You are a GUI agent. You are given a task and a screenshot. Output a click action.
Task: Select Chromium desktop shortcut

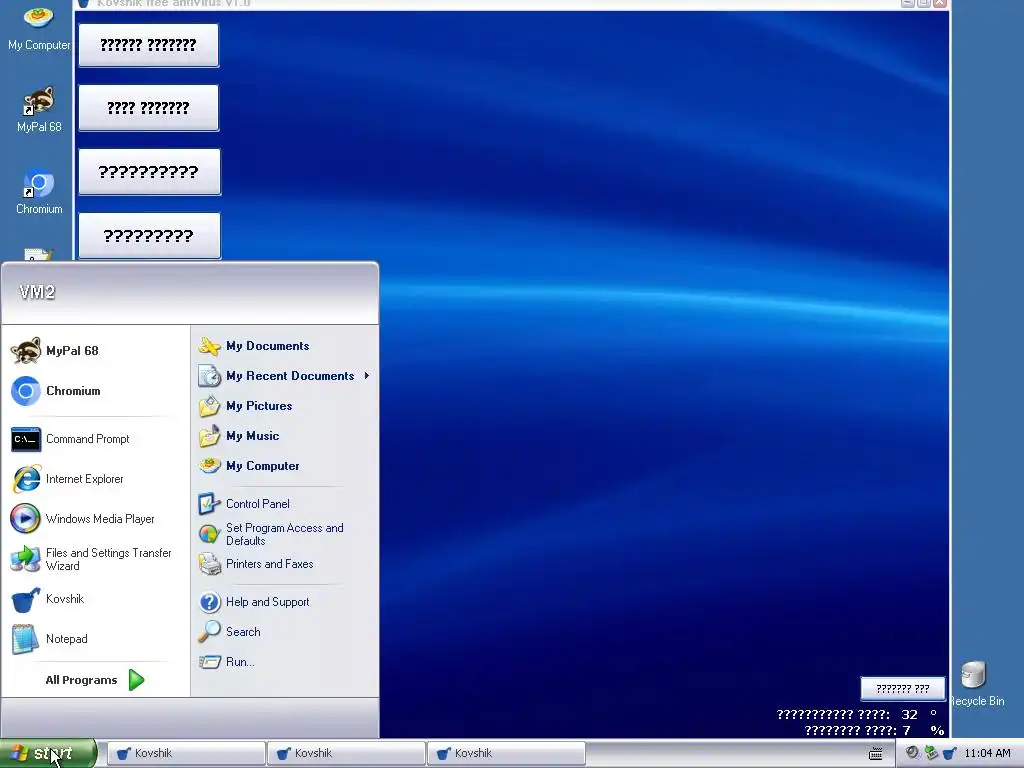(x=39, y=192)
